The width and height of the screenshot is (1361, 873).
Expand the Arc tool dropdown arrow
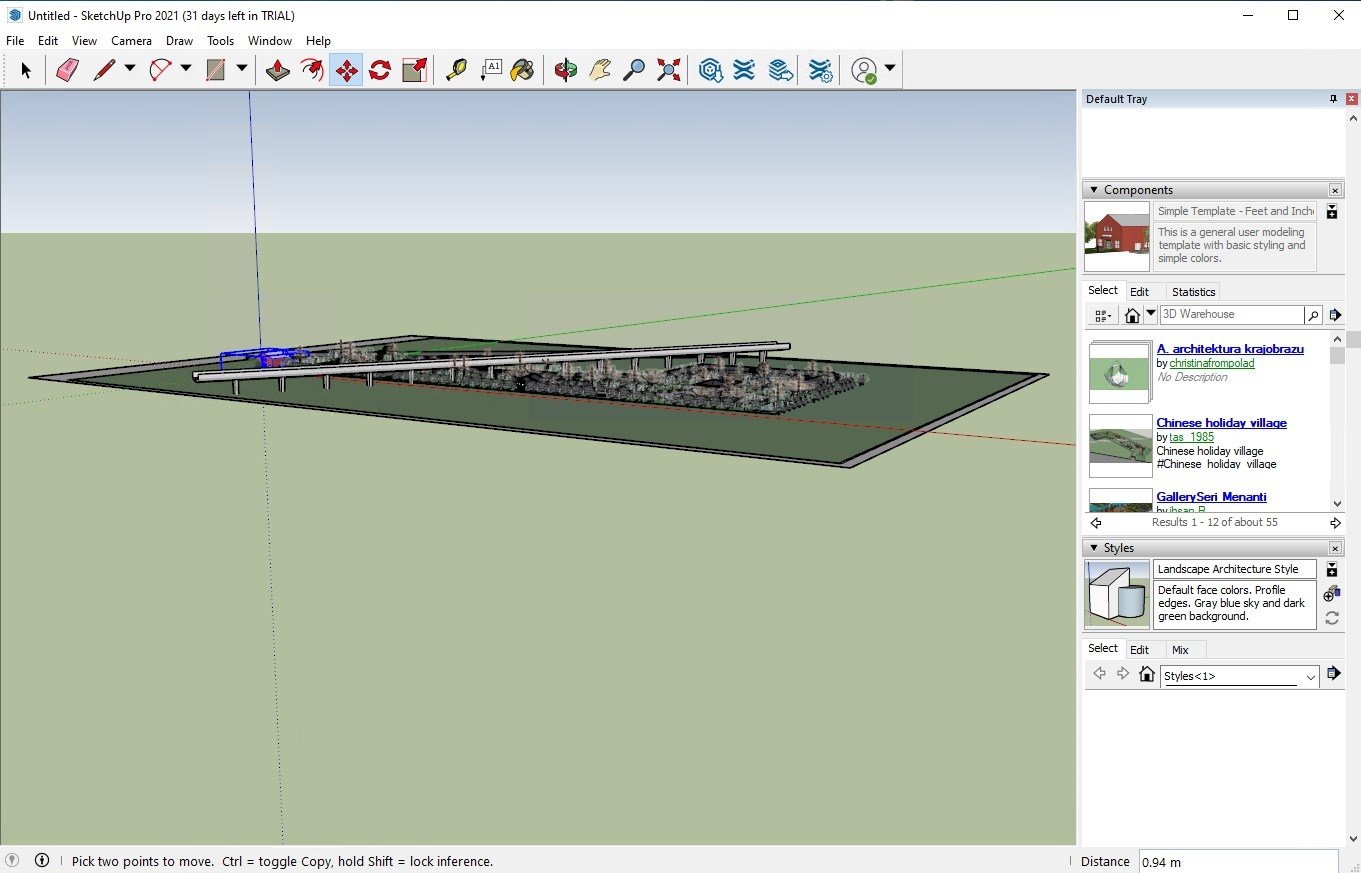(186, 69)
